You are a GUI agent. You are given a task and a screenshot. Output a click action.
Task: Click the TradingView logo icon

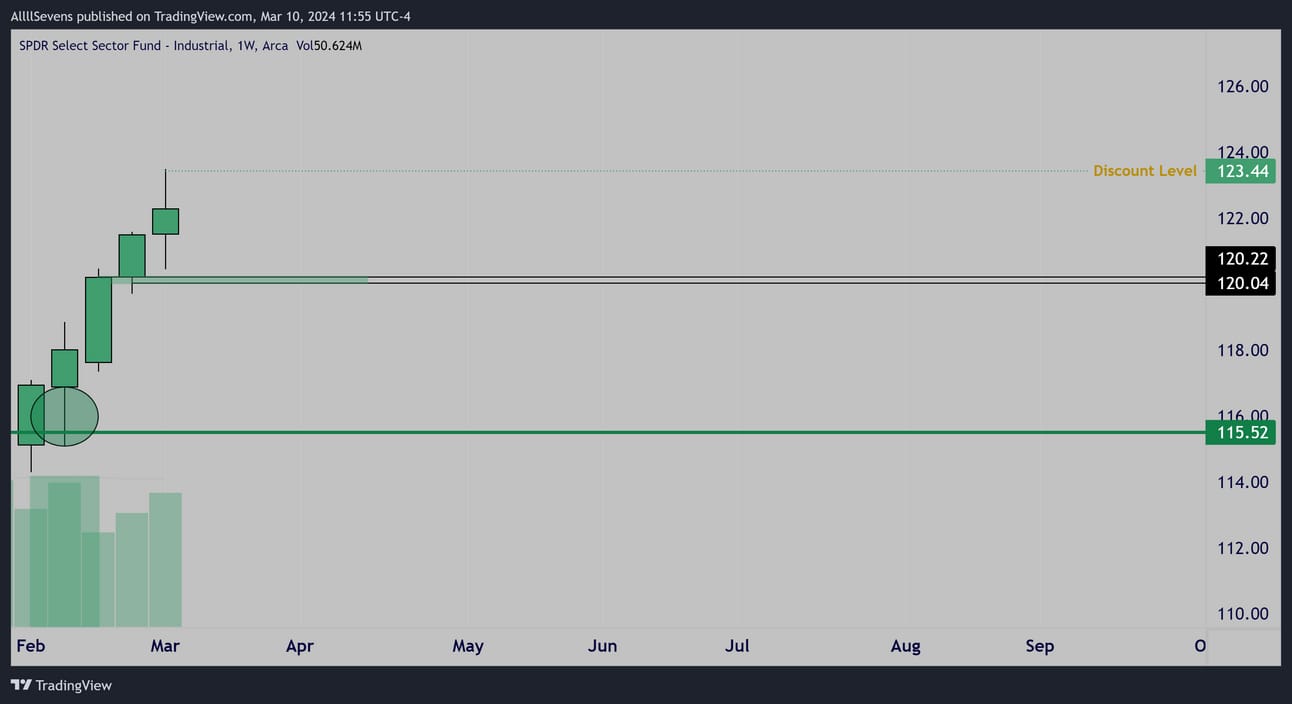coord(20,685)
